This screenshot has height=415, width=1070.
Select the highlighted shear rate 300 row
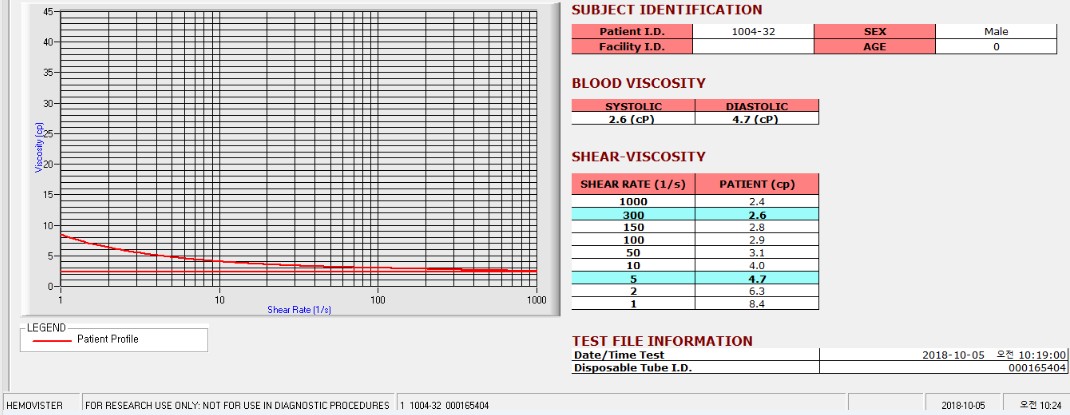[695, 214]
